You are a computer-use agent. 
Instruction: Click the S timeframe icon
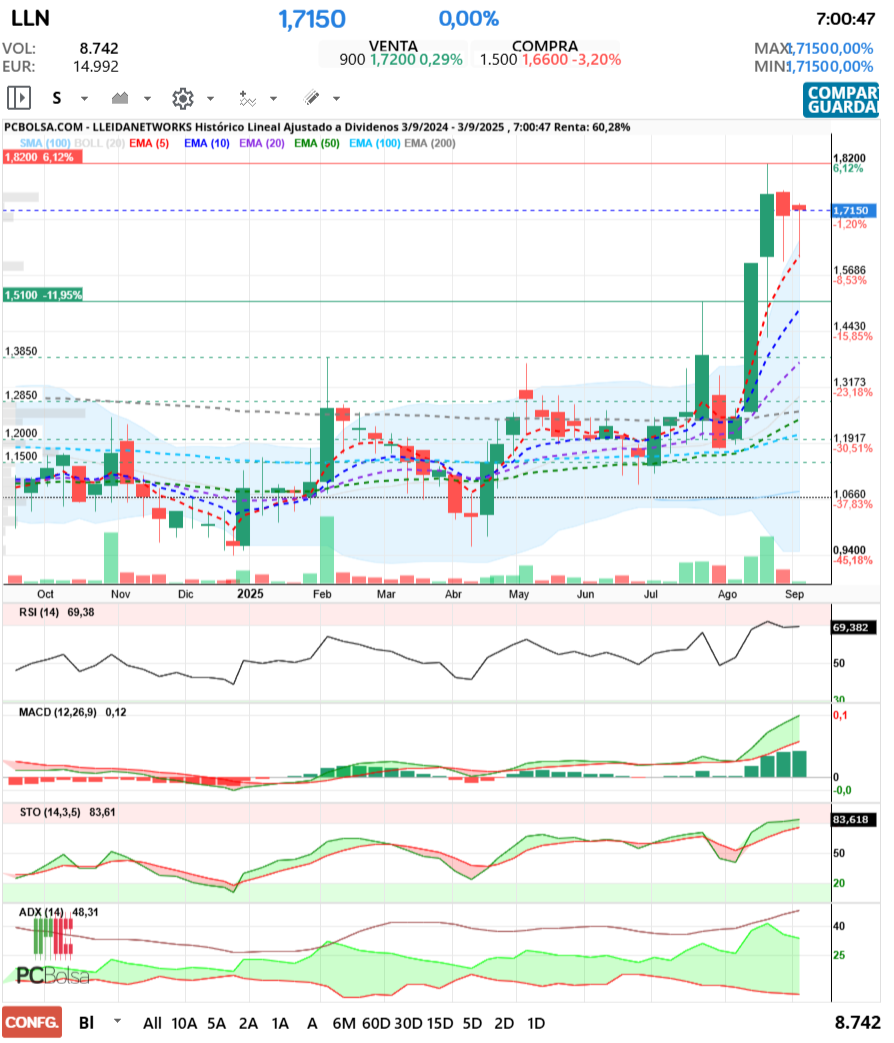point(57,98)
